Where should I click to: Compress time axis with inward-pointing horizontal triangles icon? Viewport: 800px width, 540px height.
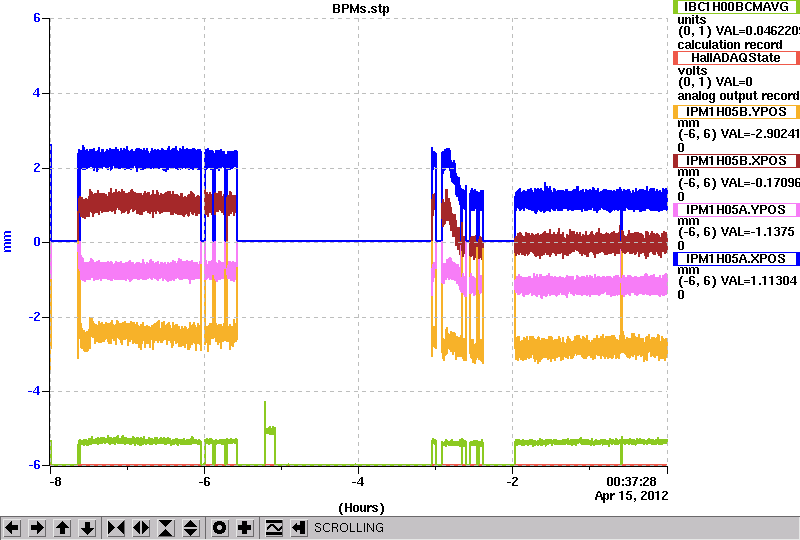pos(116,528)
